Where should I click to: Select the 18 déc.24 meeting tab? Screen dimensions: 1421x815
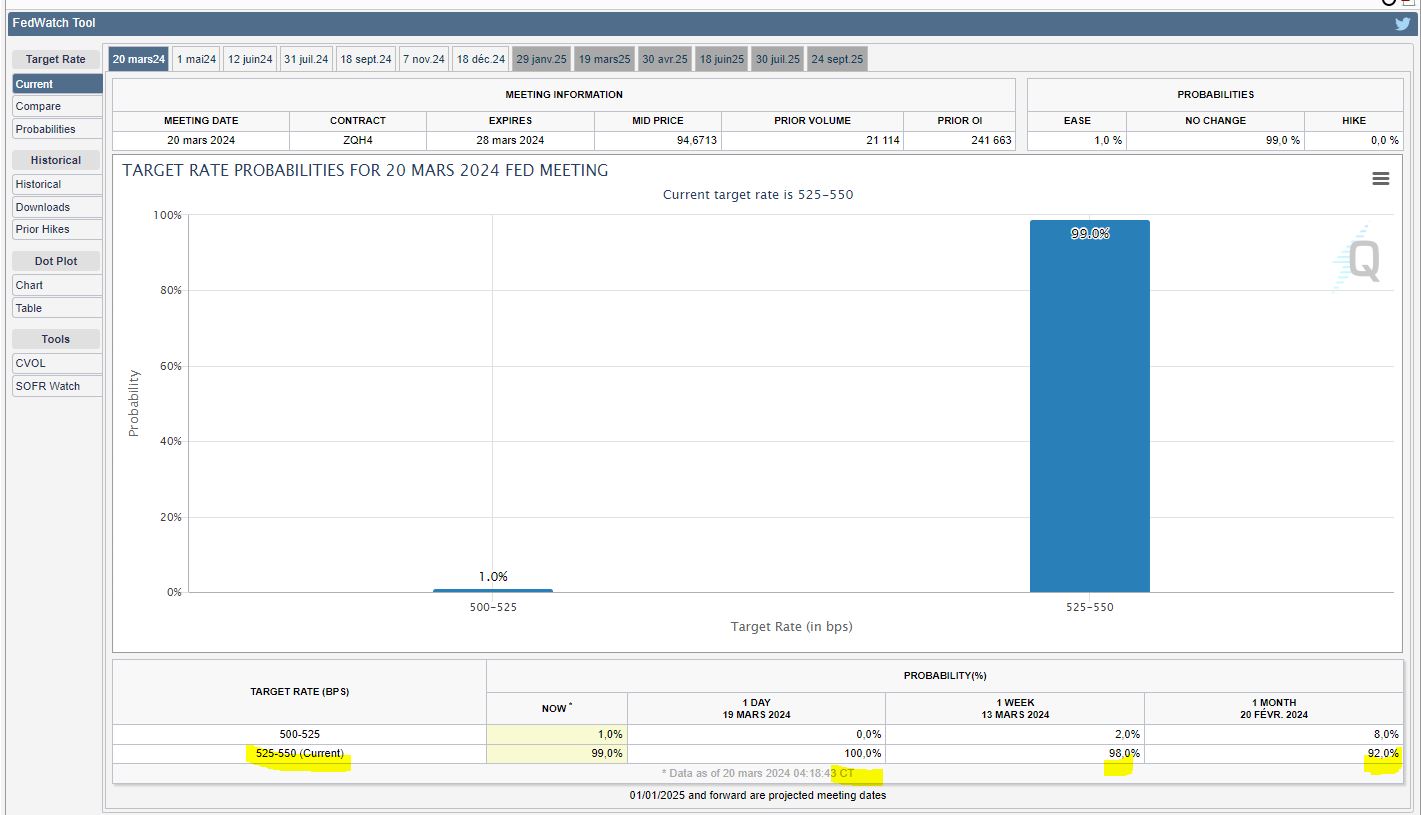481,59
